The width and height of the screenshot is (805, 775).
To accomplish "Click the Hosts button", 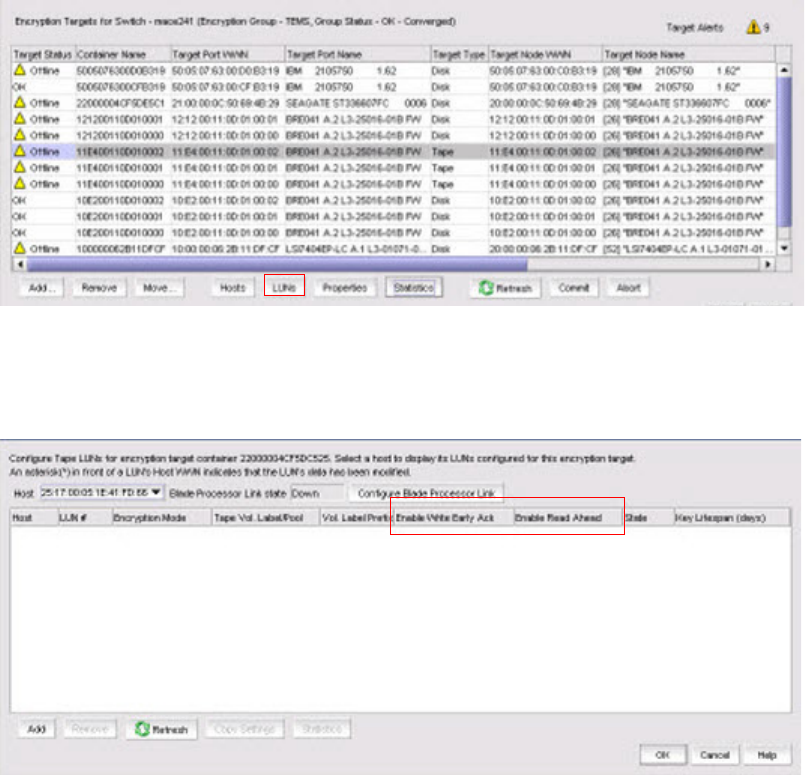I will [x=232, y=288].
